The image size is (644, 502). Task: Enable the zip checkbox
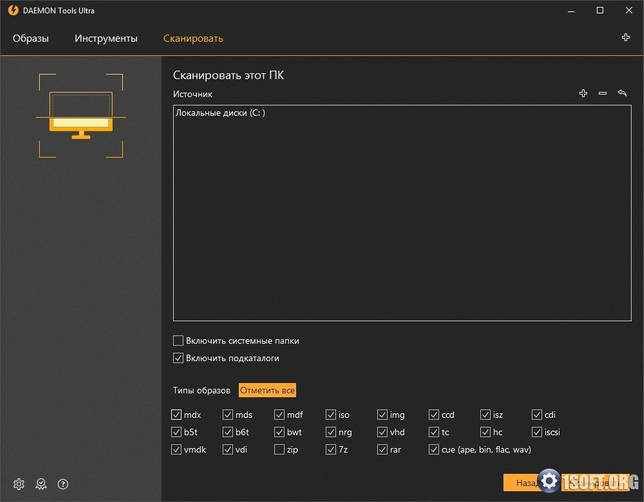click(x=279, y=449)
